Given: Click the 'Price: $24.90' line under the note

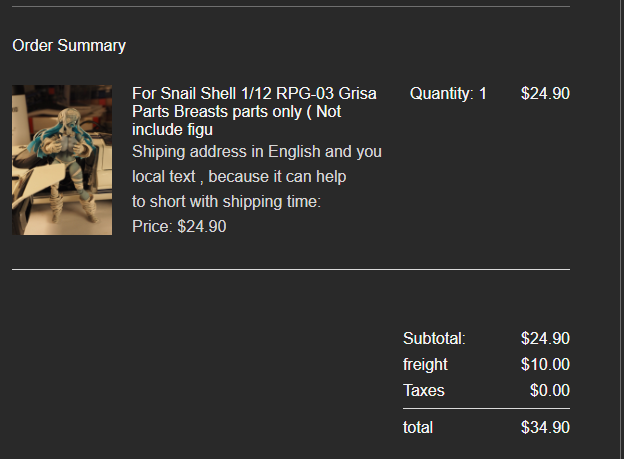Looking at the screenshot, I should (x=179, y=227).
